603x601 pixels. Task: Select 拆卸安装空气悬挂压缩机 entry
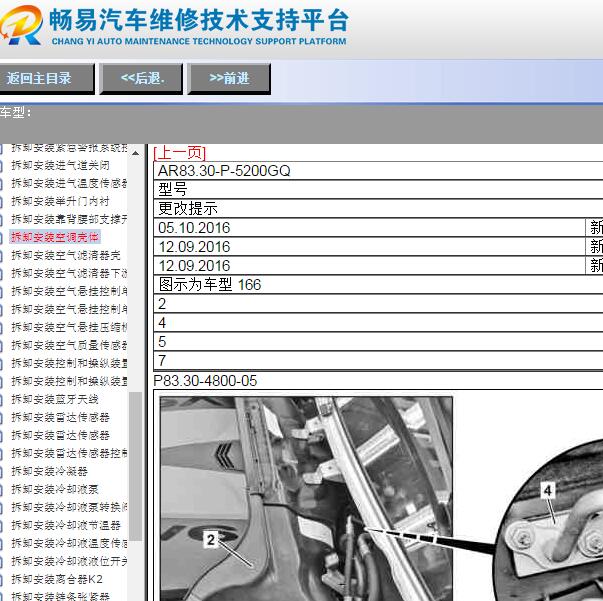point(69,327)
